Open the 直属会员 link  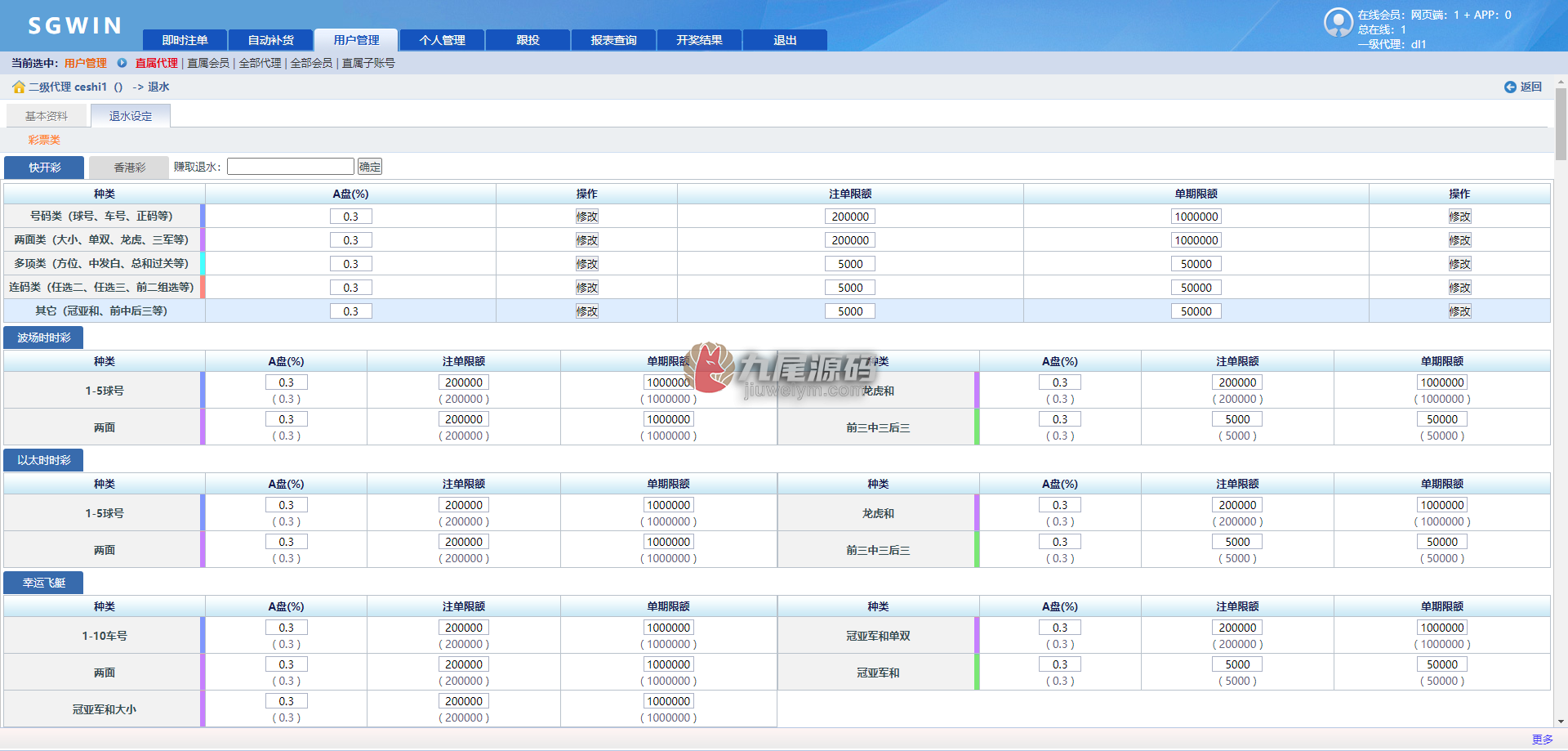pyautogui.click(x=208, y=63)
